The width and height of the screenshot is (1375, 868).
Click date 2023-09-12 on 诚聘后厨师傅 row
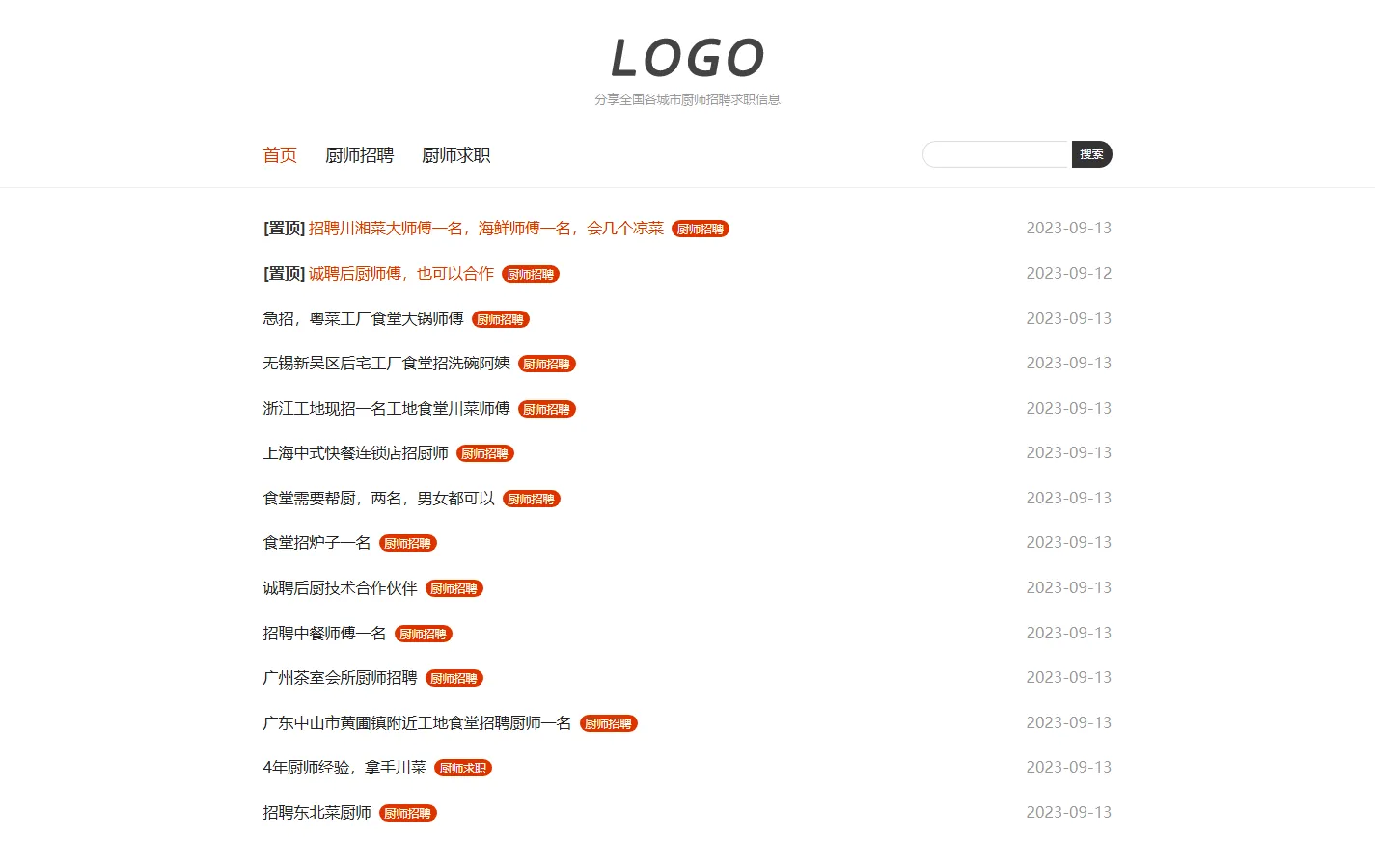[x=1069, y=274]
